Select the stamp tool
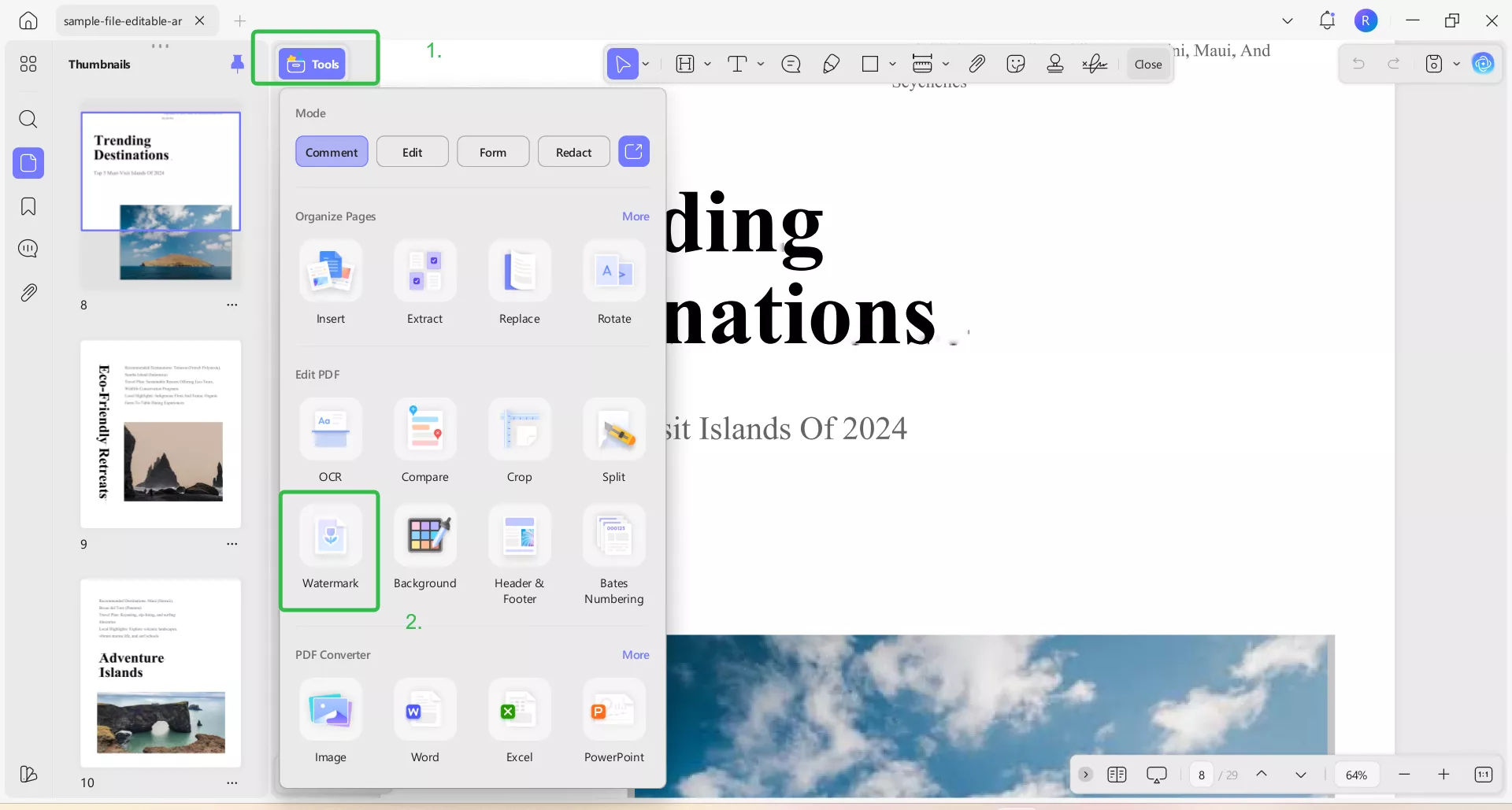 click(x=1055, y=64)
